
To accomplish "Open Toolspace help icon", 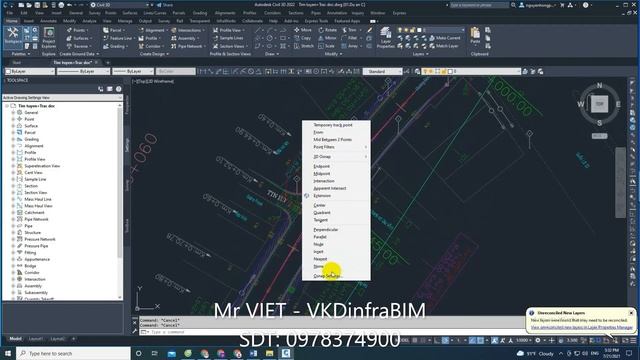I will pyautogui.click(x=119, y=89).
